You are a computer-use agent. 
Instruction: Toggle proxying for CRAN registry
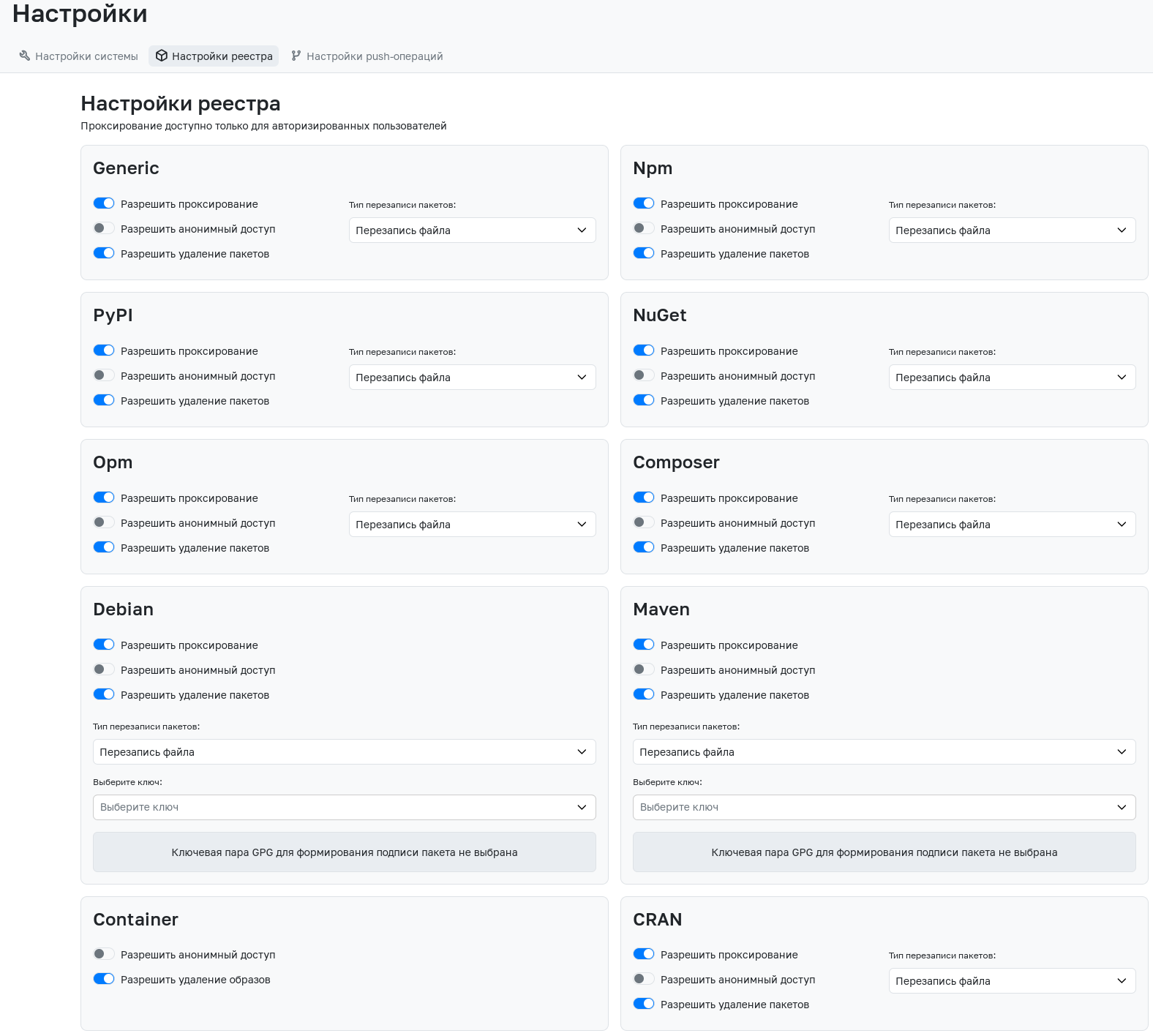tap(644, 954)
